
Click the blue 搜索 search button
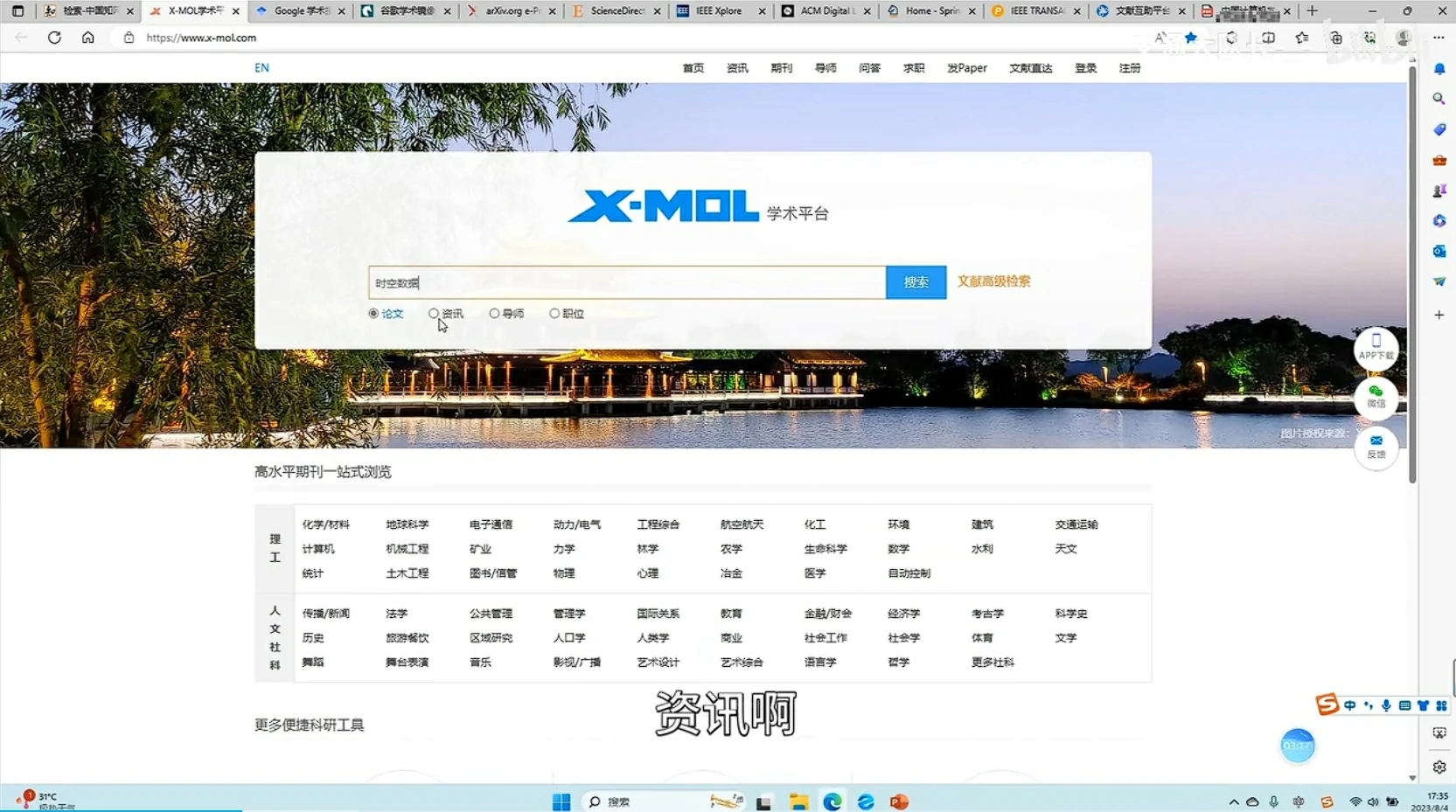pos(916,282)
